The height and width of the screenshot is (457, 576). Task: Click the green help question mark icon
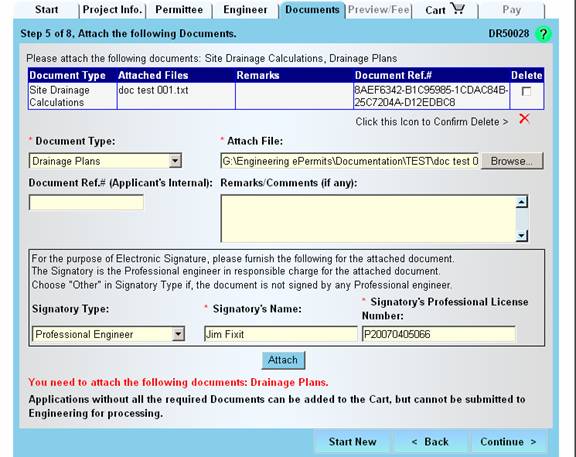[x=543, y=34]
